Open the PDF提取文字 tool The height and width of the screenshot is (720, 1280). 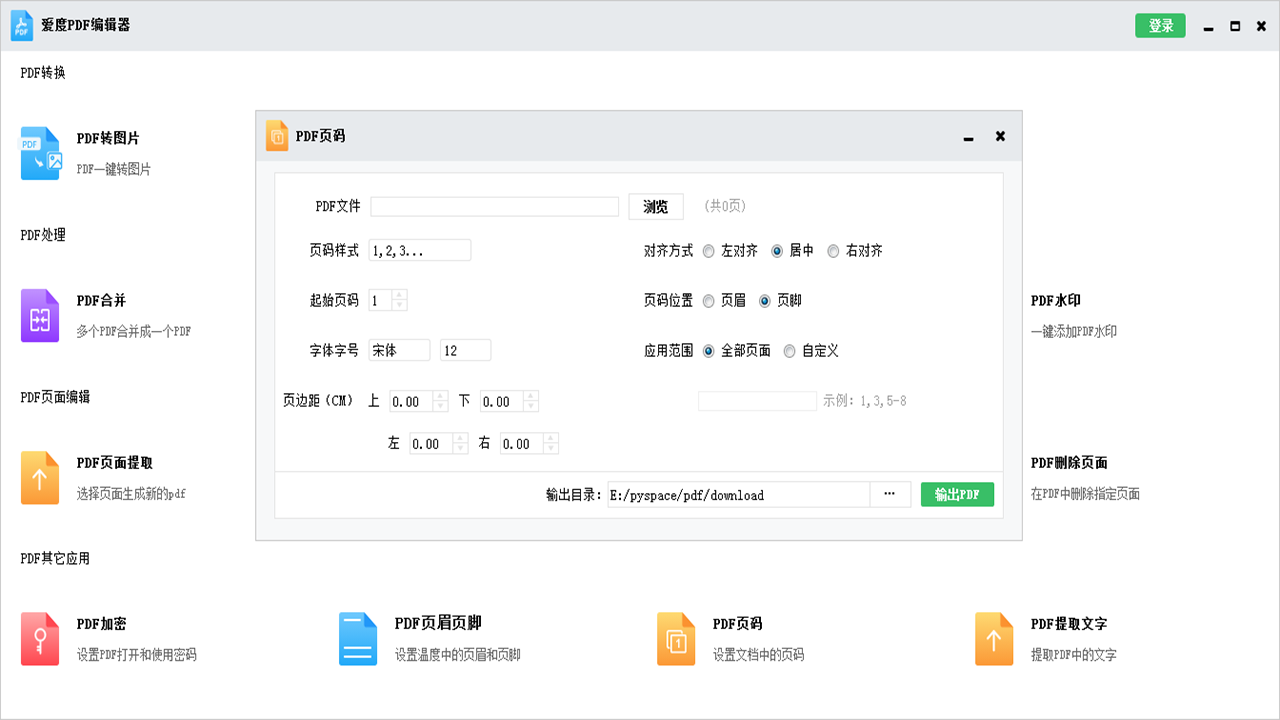[x=994, y=637]
